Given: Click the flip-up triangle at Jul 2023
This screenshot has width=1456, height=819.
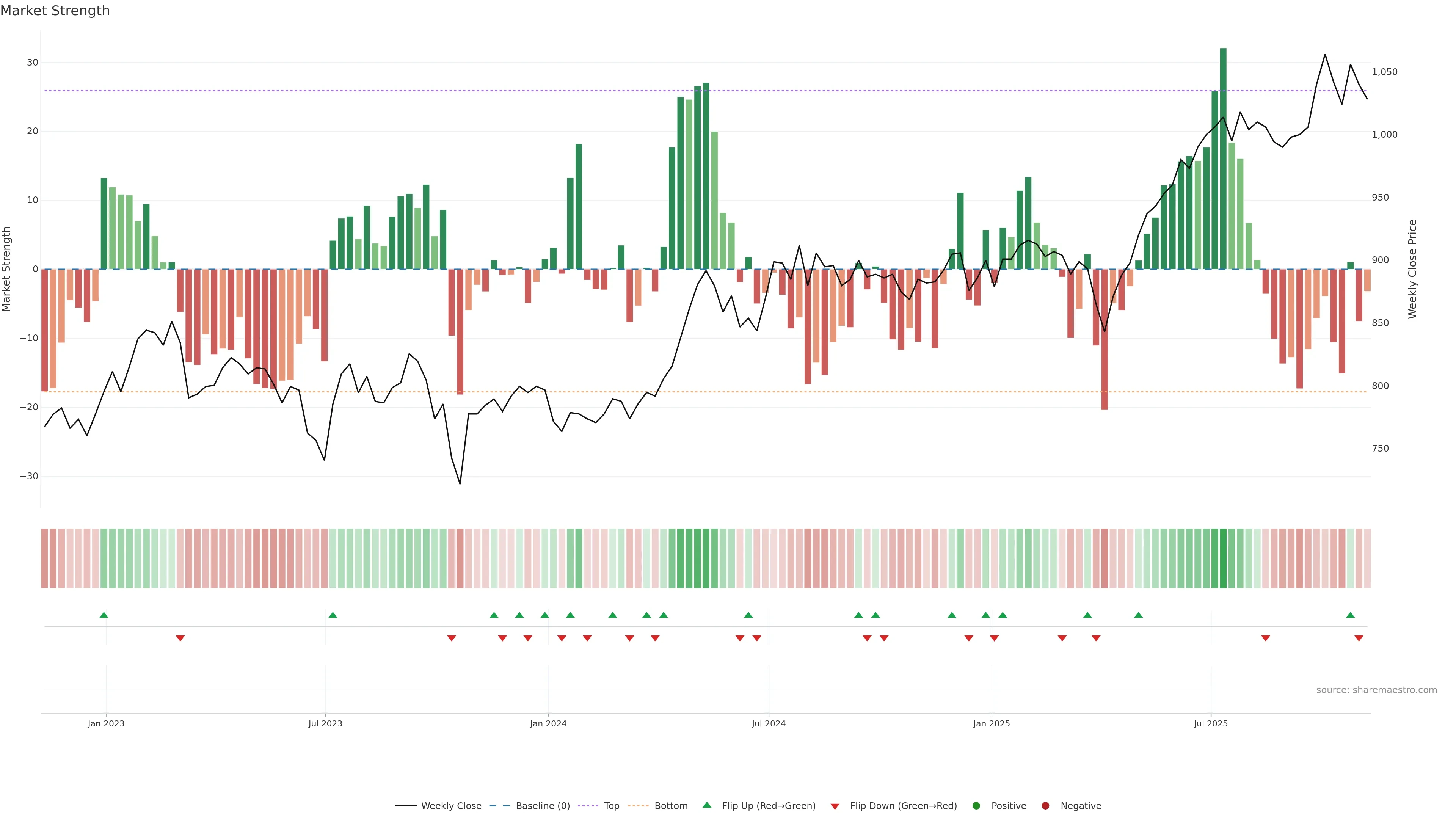Looking at the screenshot, I should pos(333,615).
